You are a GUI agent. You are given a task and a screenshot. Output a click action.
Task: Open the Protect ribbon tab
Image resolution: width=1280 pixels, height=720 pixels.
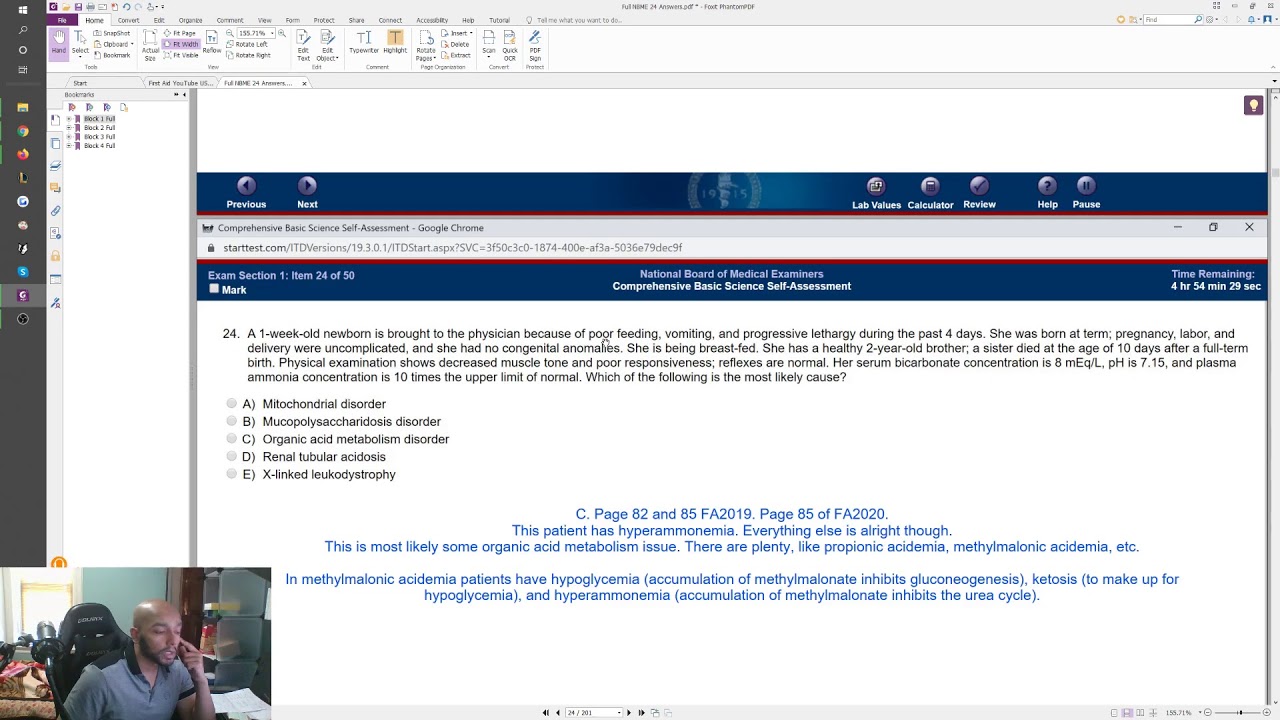324,20
